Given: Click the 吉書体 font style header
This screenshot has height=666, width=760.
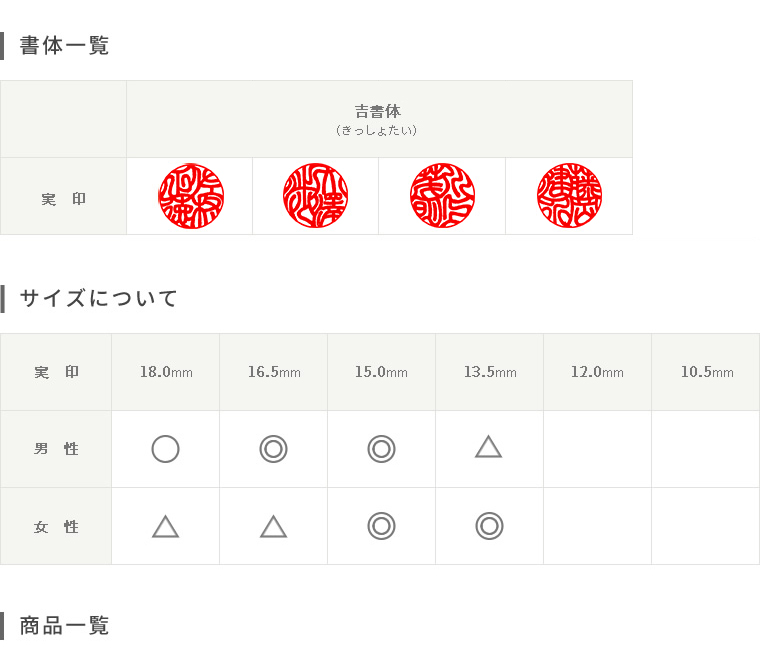Looking at the screenshot, I should (378, 112).
